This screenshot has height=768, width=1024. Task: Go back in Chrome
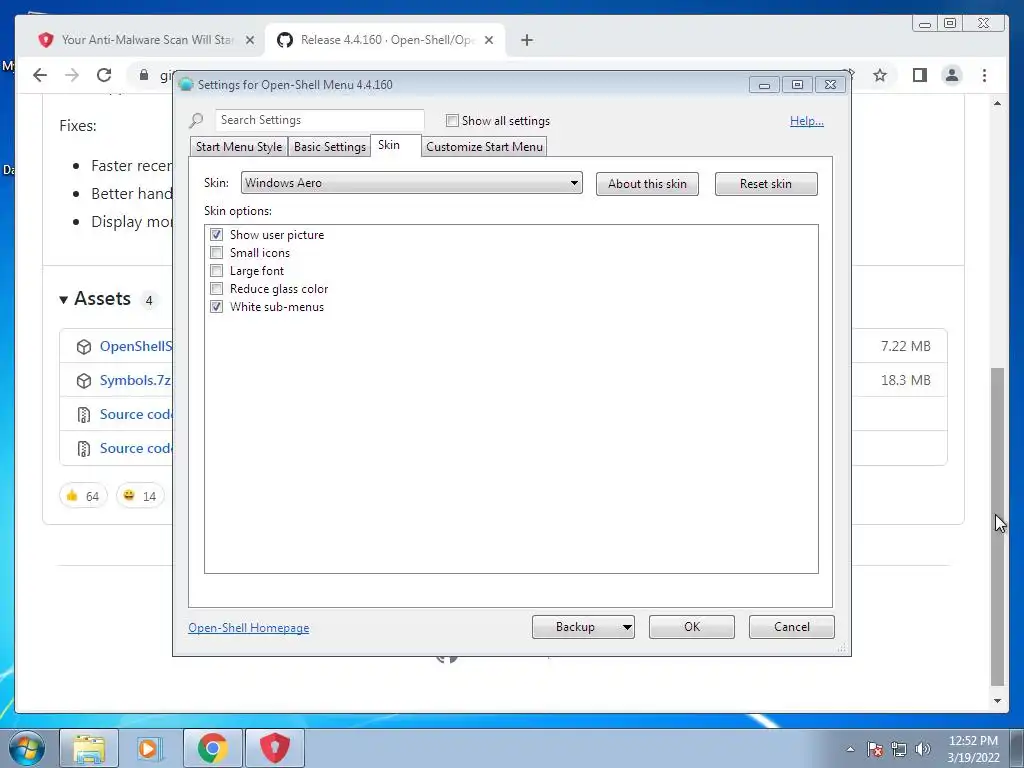point(40,75)
